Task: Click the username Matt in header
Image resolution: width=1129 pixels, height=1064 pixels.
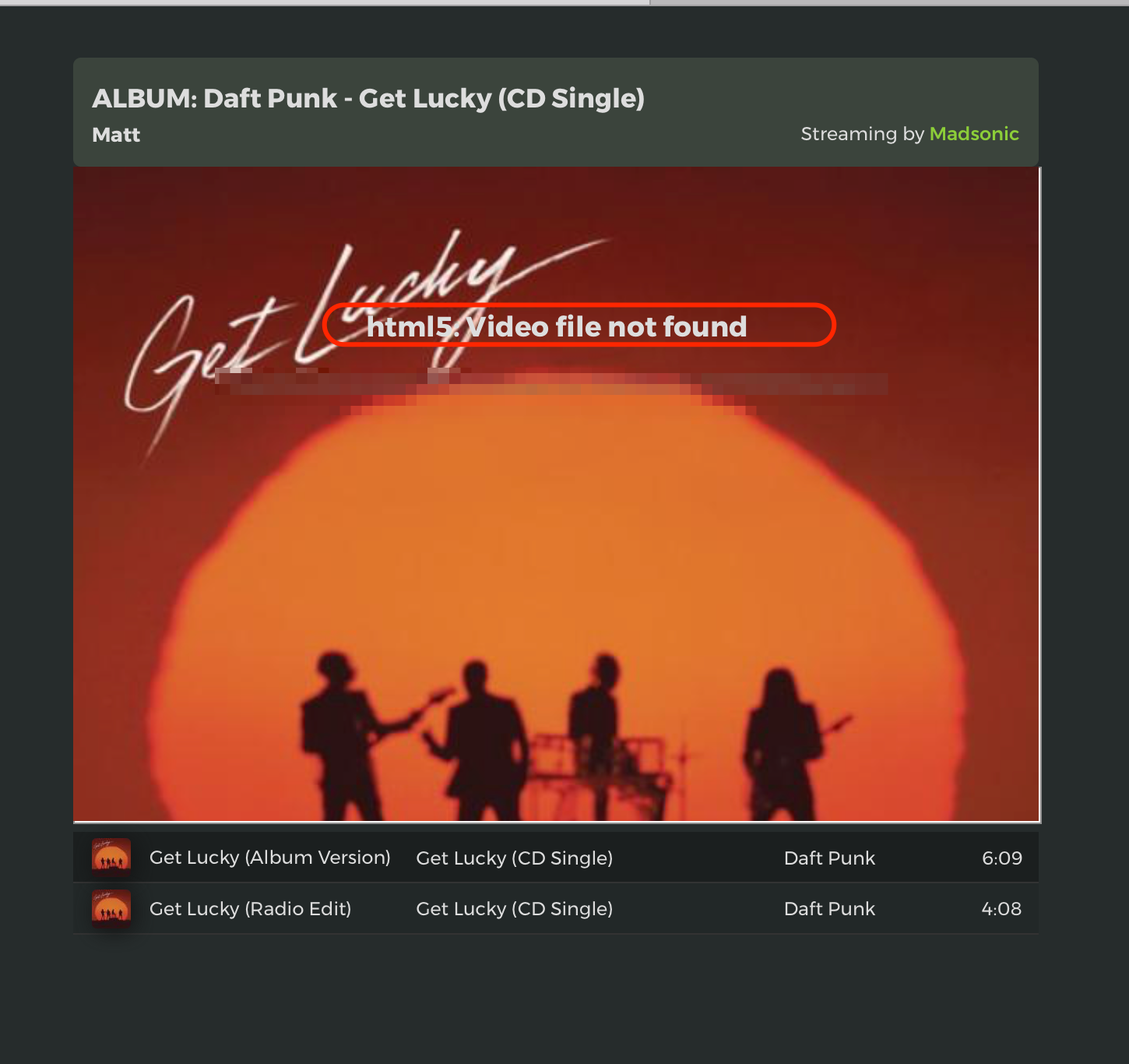Action: tap(116, 135)
